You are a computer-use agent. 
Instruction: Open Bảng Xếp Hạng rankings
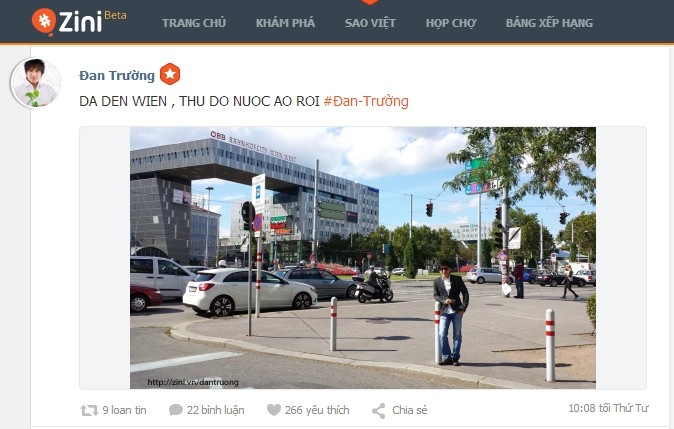tap(549, 23)
